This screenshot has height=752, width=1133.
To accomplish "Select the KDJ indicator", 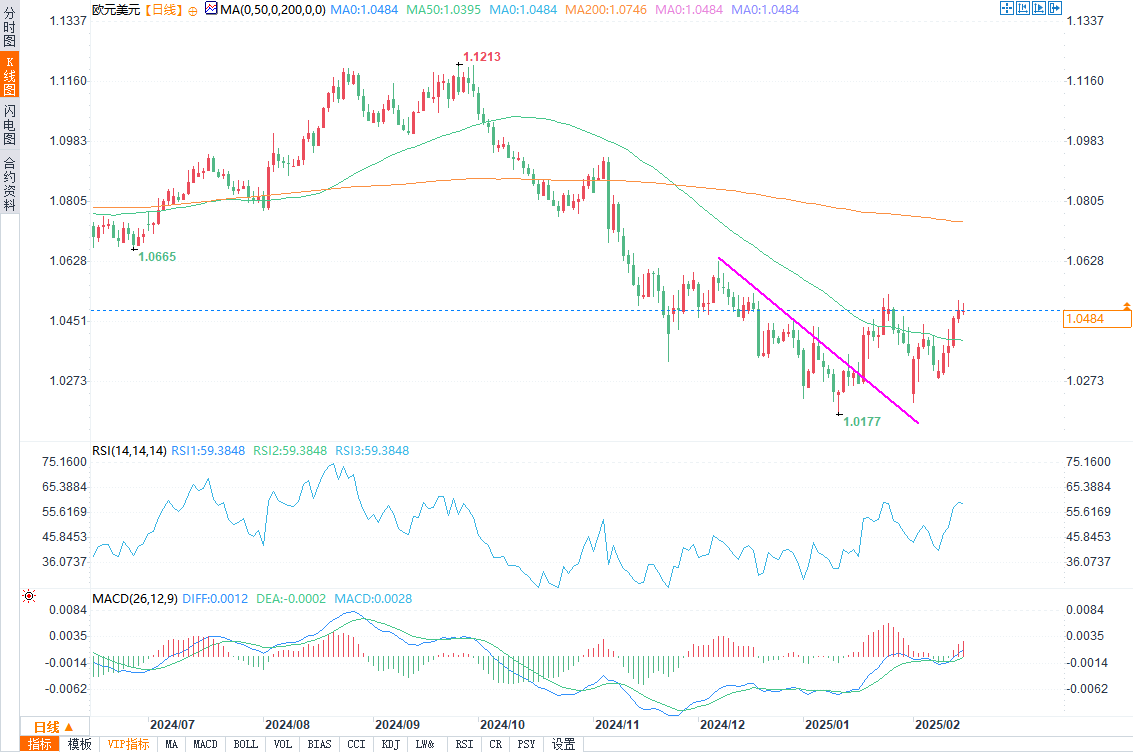I will [390, 744].
